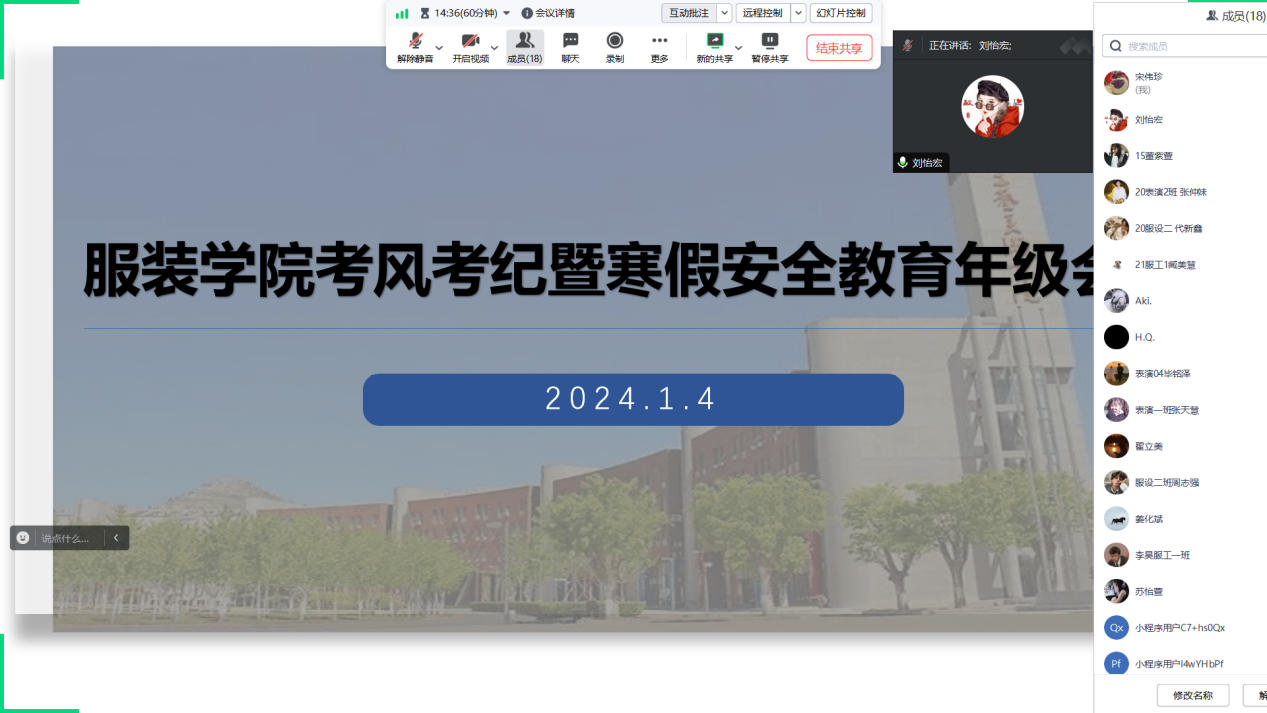Viewport: 1267px width, 713px height.
Task: Click the 成员(18) members icon in toolbar
Action: pyautogui.click(x=524, y=41)
